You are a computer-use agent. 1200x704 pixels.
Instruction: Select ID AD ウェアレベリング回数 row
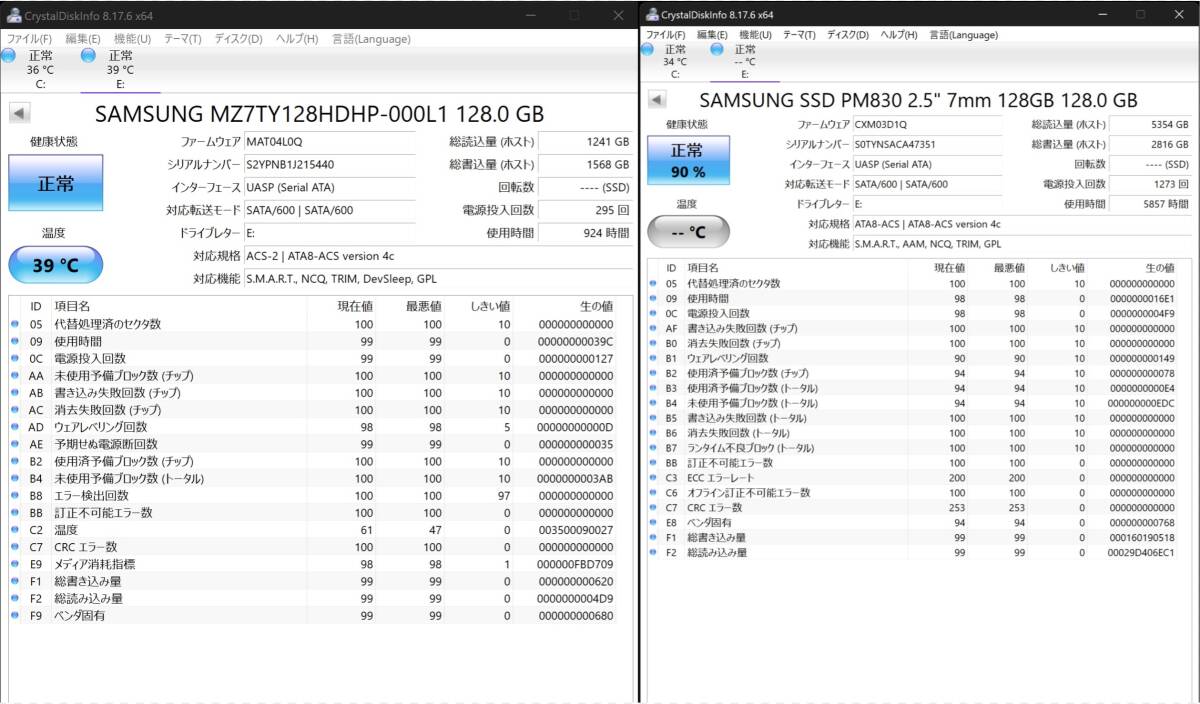(314, 427)
